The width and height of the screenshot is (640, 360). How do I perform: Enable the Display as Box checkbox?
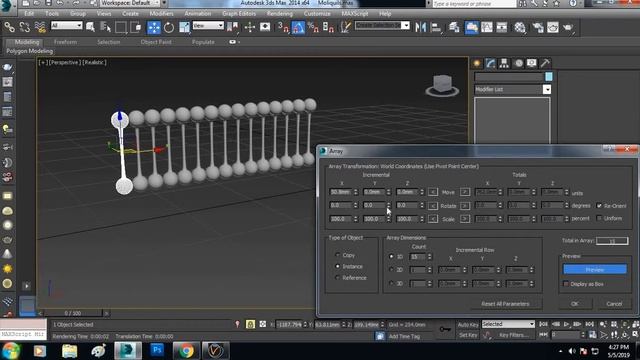(566, 284)
